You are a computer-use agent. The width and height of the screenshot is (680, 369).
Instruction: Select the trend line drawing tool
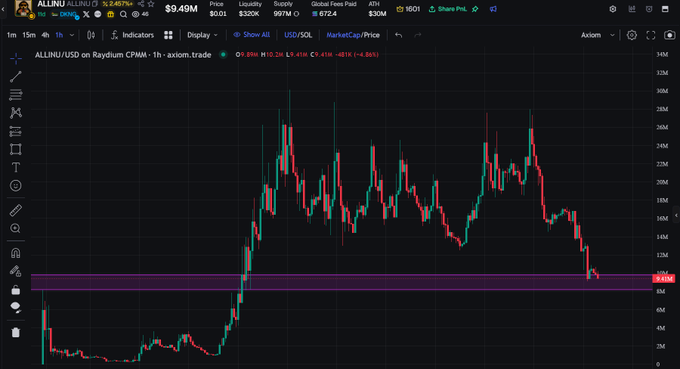(16, 76)
